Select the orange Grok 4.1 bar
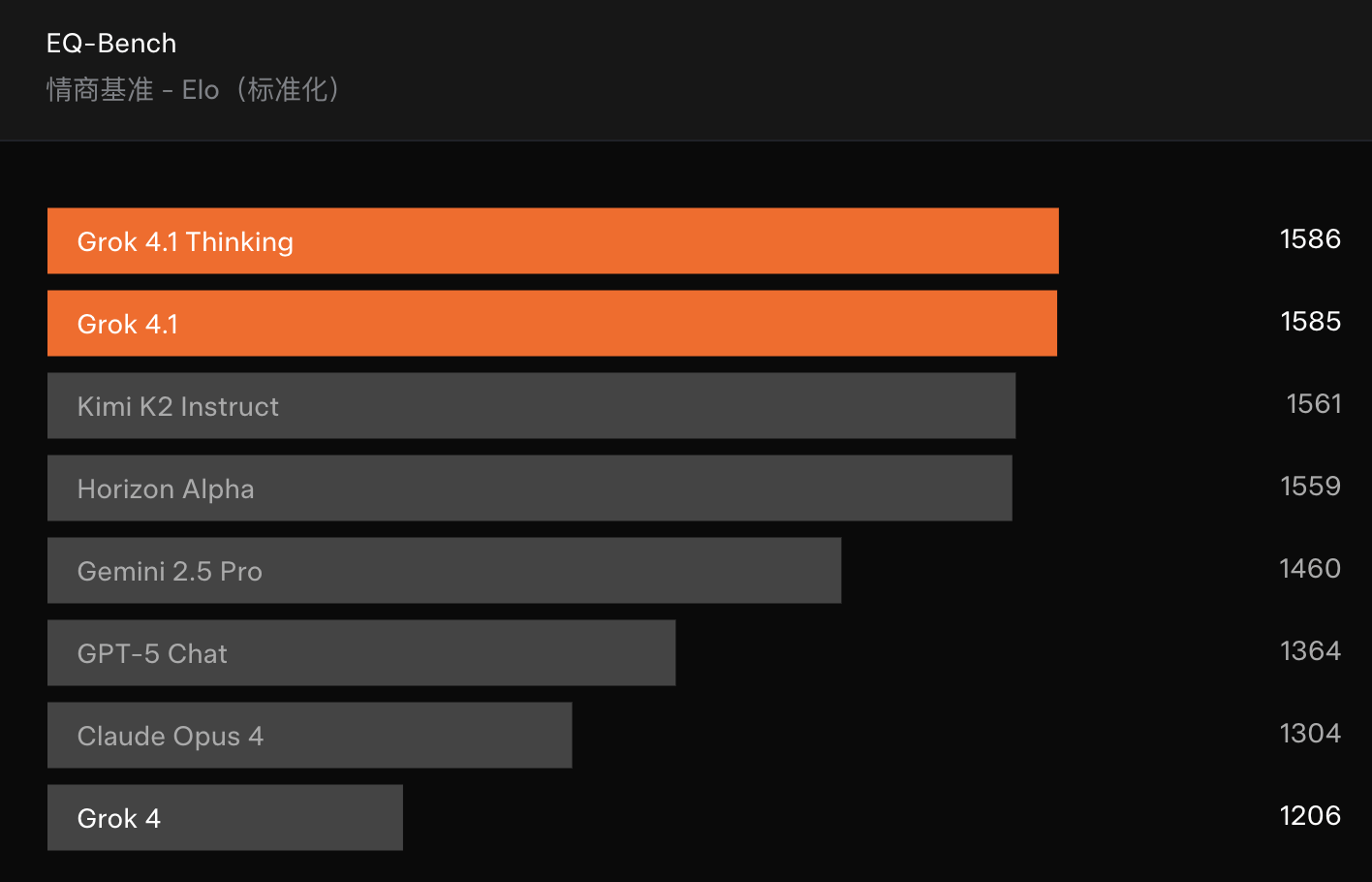Screen dimensions: 1372x882 pos(678,324)
